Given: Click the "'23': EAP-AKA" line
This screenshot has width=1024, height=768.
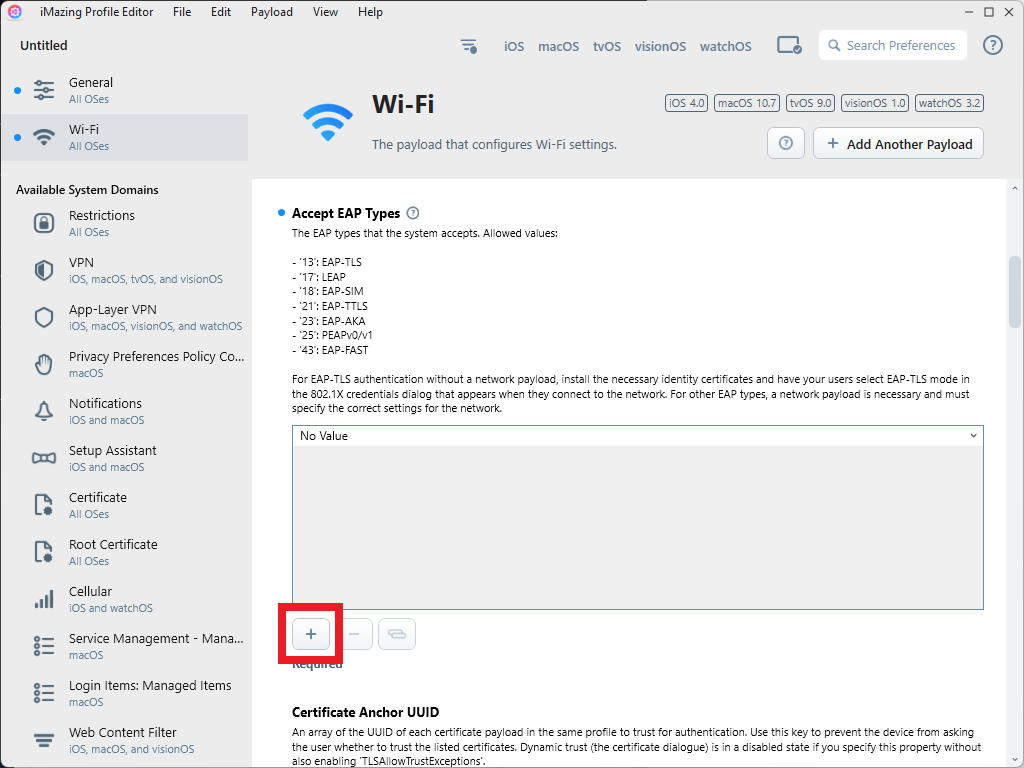Looking at the screenshot, I should (328, 321).
